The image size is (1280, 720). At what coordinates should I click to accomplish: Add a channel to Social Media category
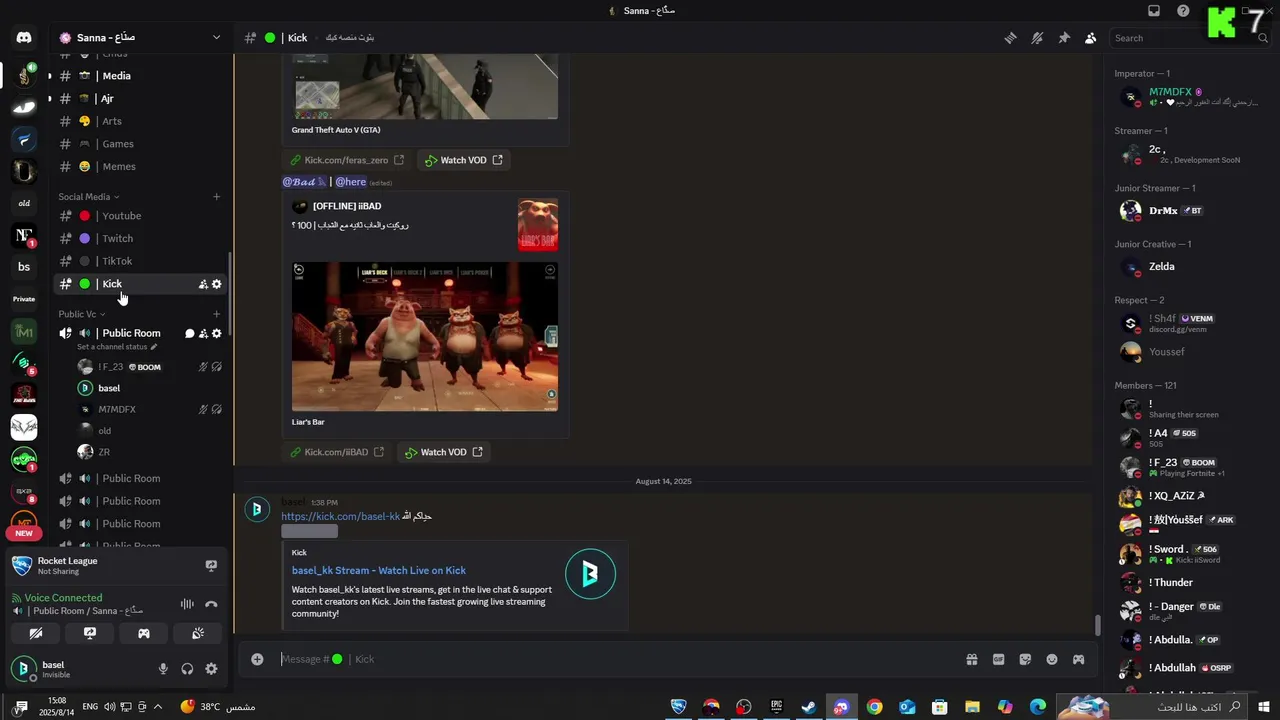pyautogui.click(x=216, y=197)
